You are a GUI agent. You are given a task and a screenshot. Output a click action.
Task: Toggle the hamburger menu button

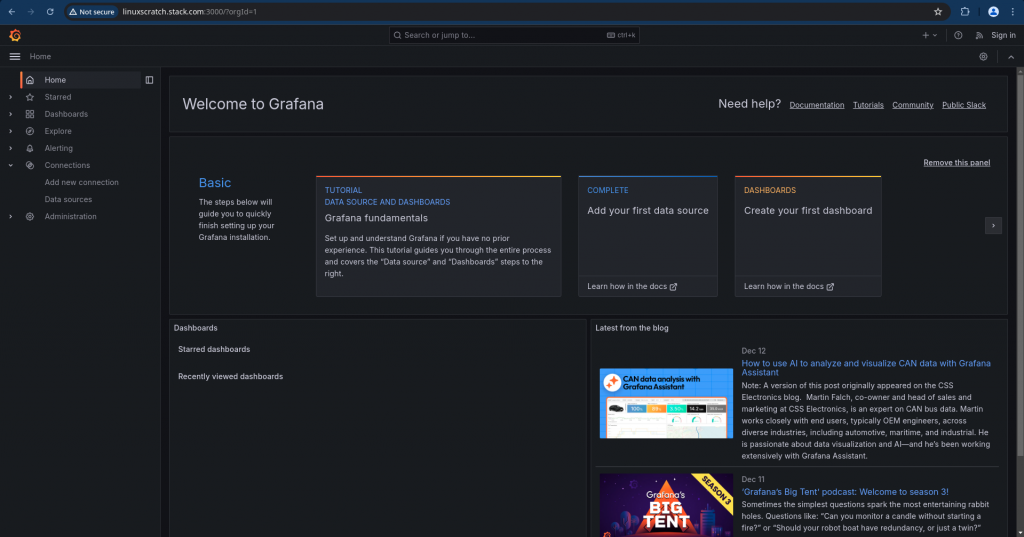(x=15, y=57)
